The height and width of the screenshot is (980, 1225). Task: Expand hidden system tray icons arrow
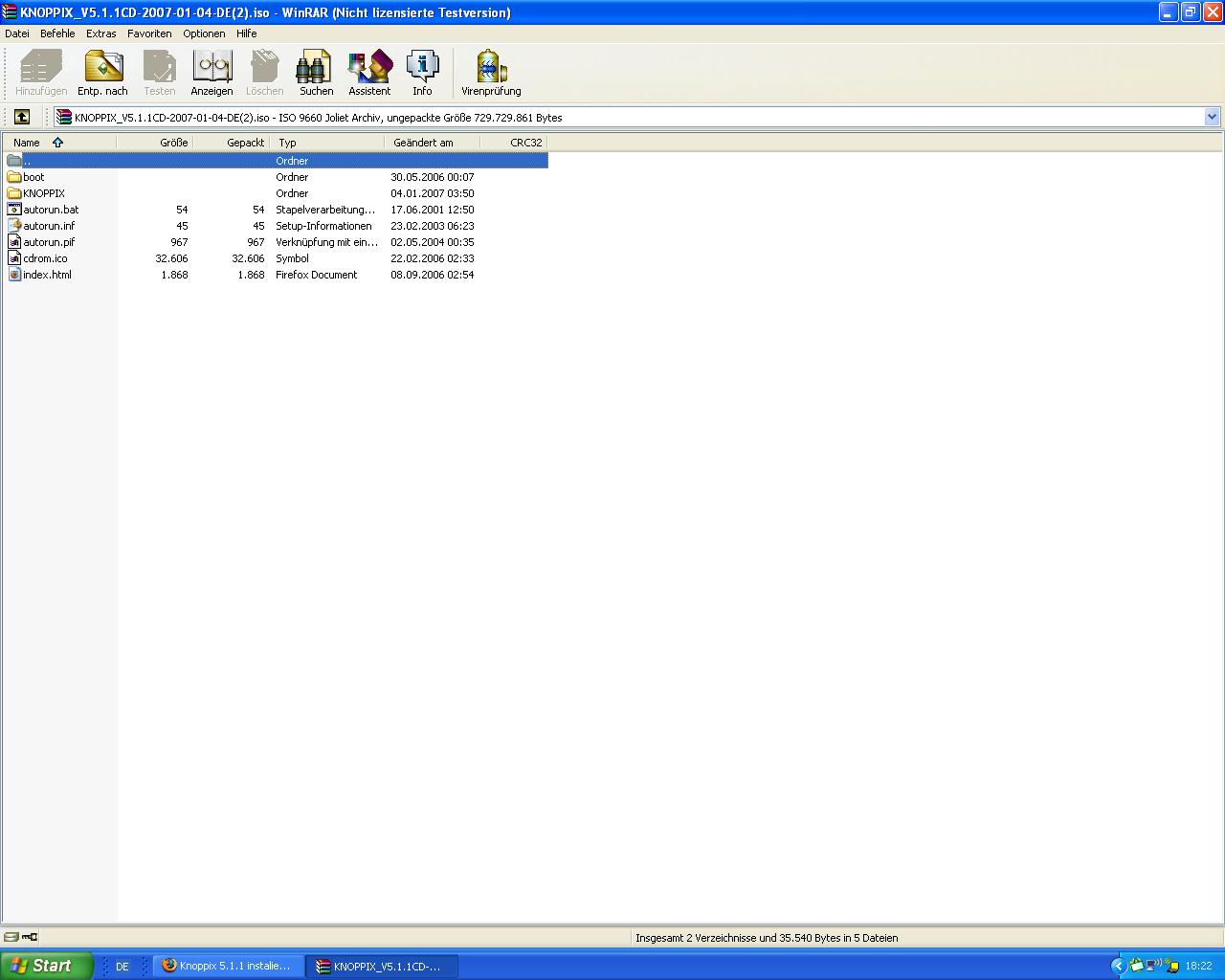pyautogui.click(x=1118, y=966)
